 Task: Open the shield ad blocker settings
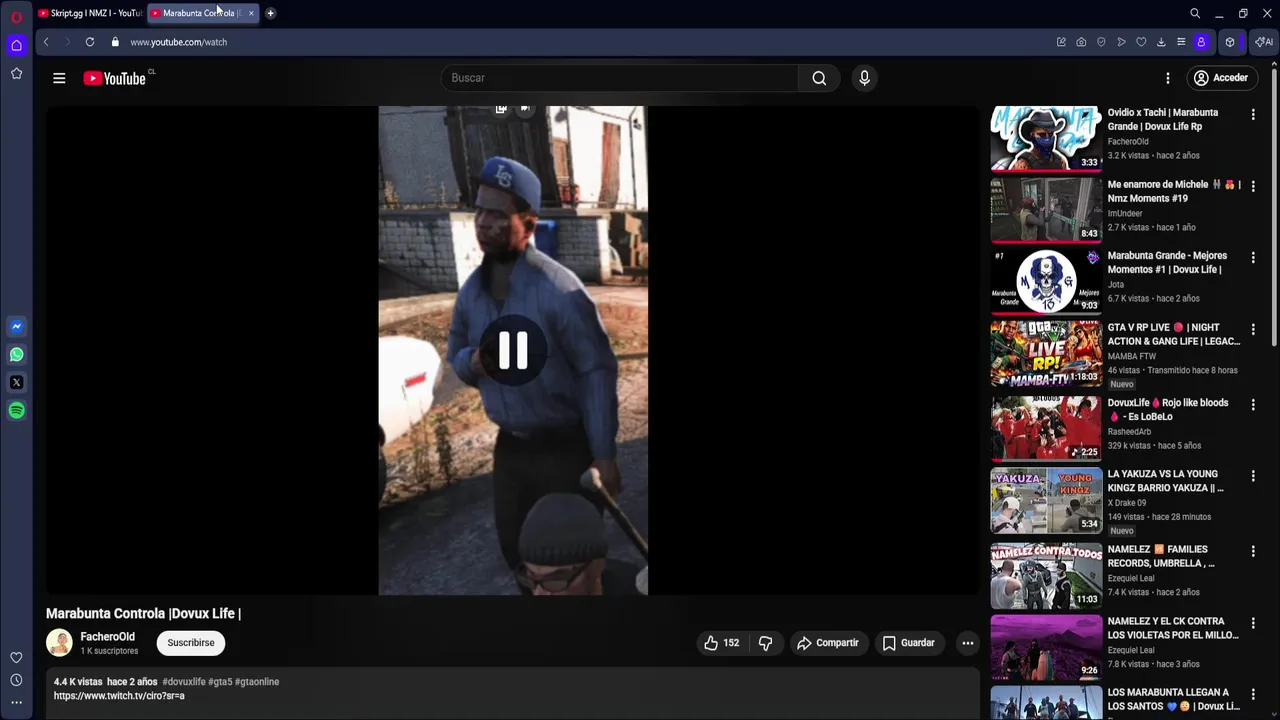tap(1101, 42)
